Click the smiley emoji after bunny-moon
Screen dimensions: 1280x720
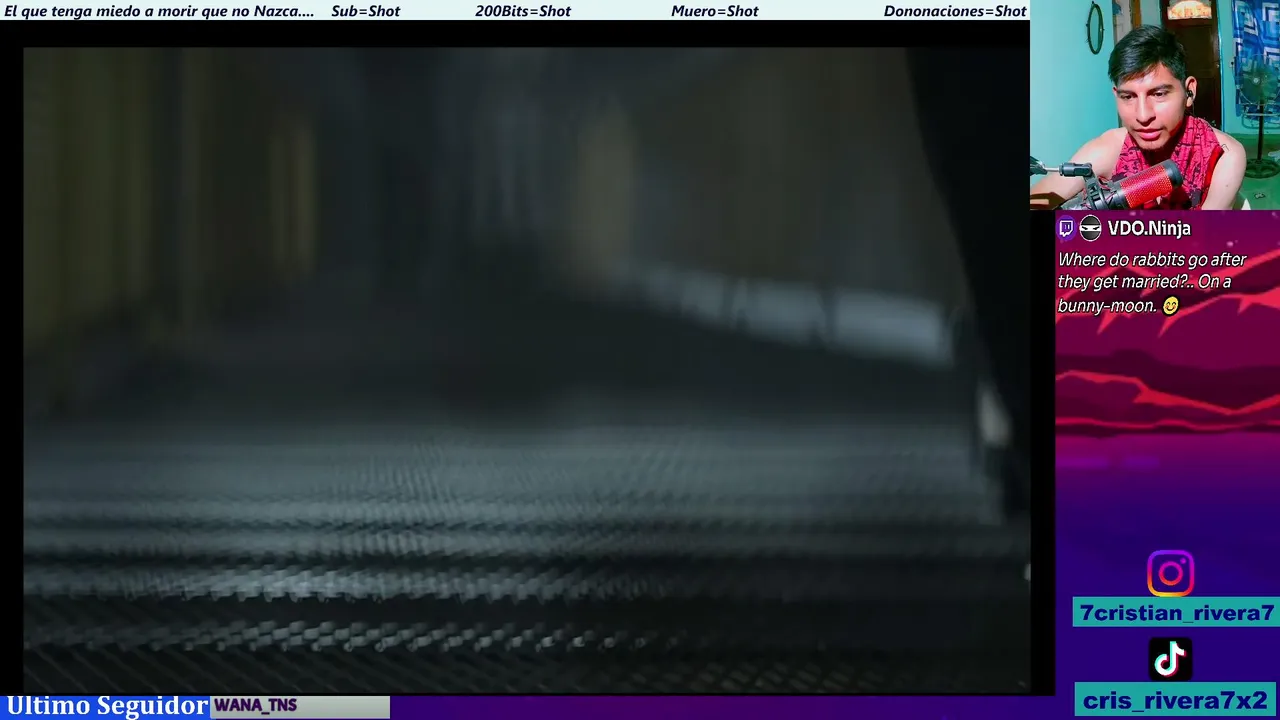pos(1170,306)
